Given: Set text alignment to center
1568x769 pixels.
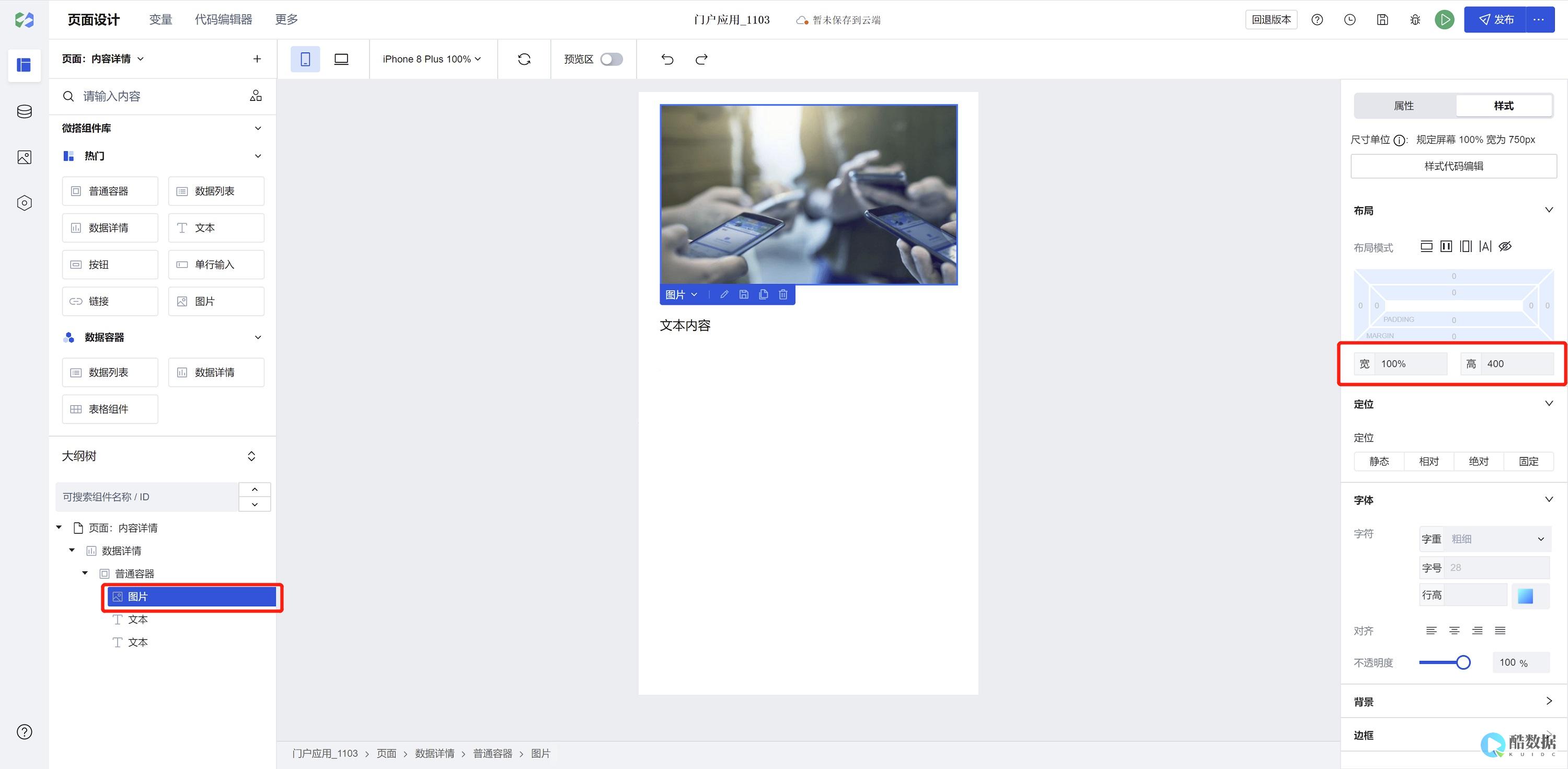Looking at the screenshot, I should point(1454,631).
